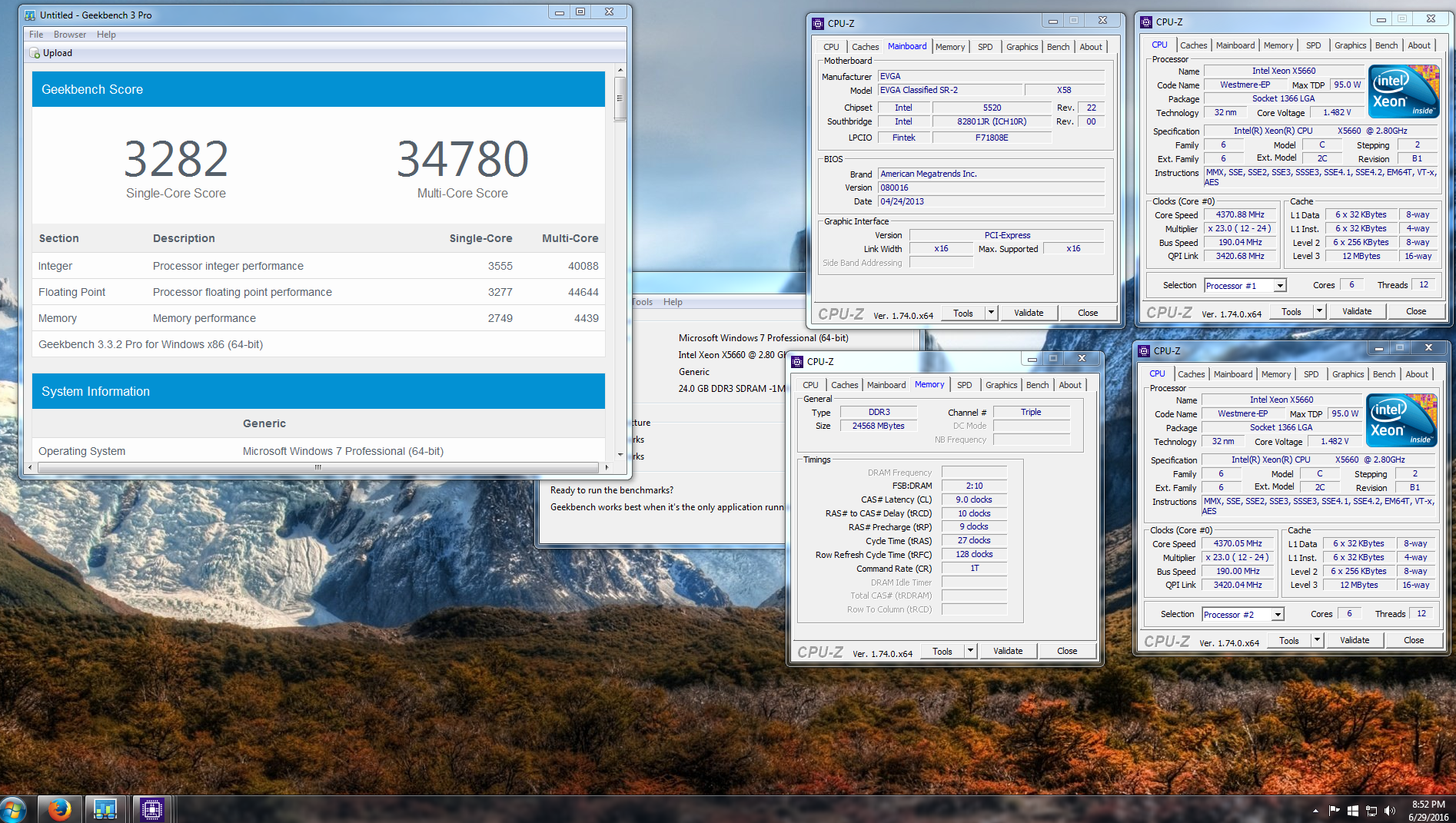This screenshot has width=1456, height=823.
Task: Open the volume speaker tray icon
Action: pyautogui.click(x=1389, y=811)
